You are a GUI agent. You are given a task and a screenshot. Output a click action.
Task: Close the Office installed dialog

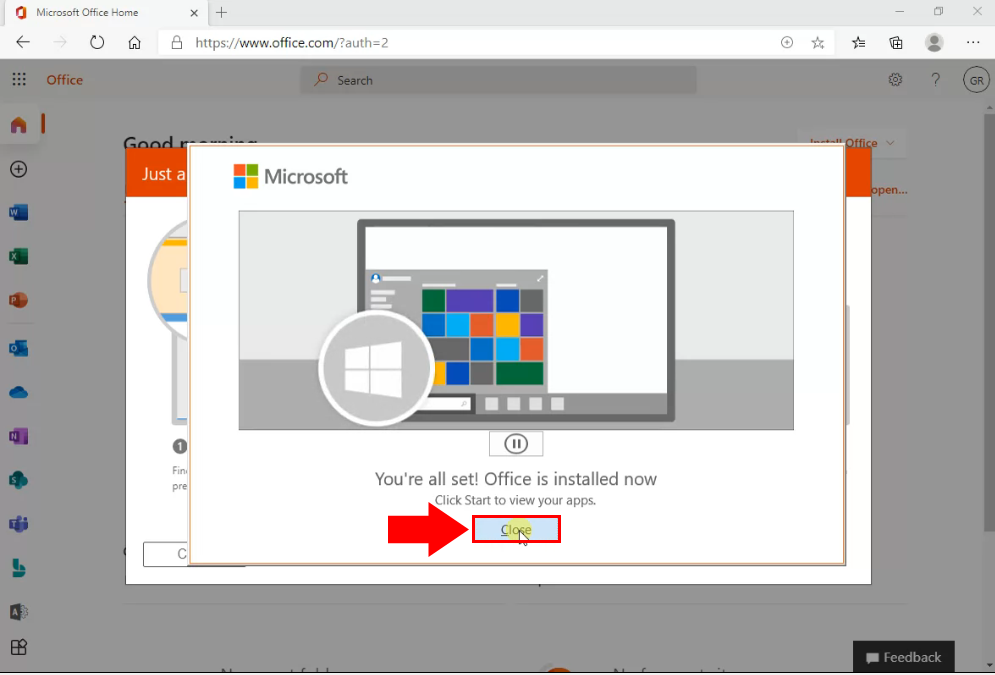(516, 529)
